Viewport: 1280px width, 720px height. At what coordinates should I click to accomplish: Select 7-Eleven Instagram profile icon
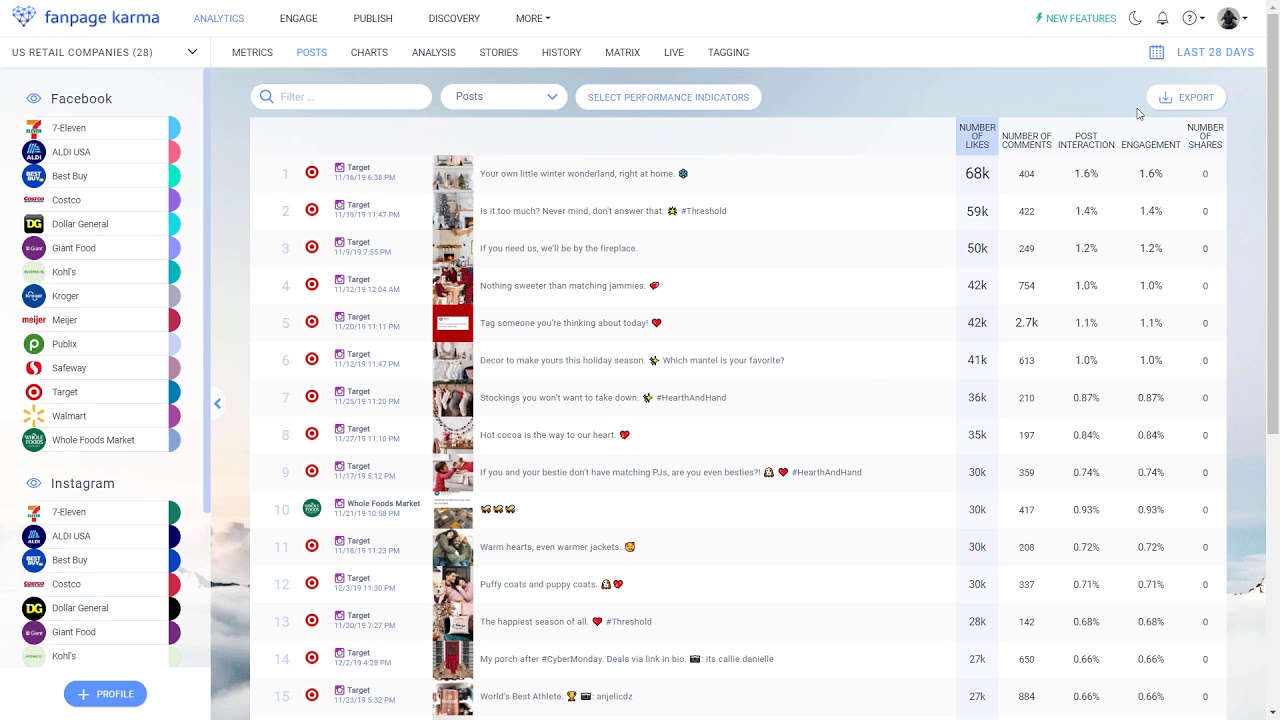tap(34, 512)
